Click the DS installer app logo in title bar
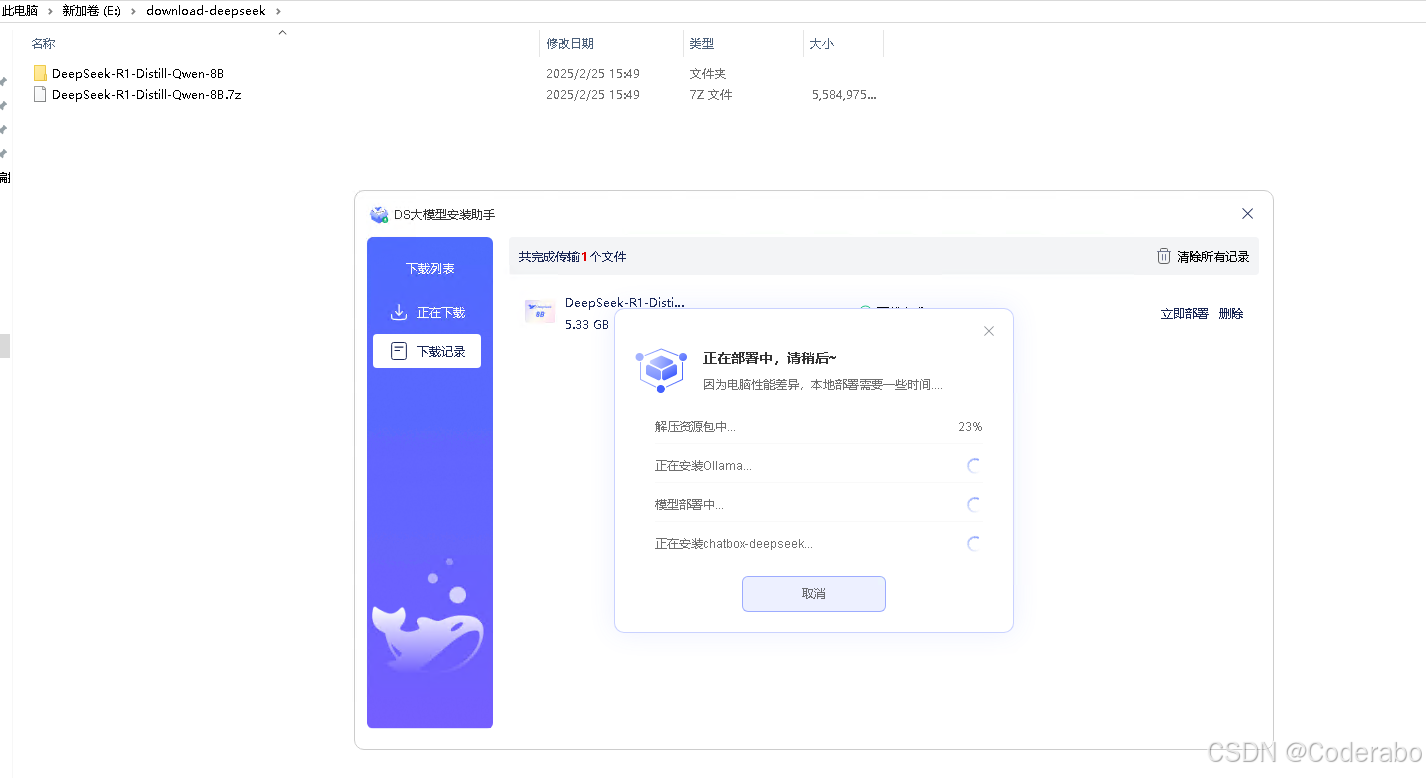Viewport: 1426px width, 778px height. click(x=379, y=214)
